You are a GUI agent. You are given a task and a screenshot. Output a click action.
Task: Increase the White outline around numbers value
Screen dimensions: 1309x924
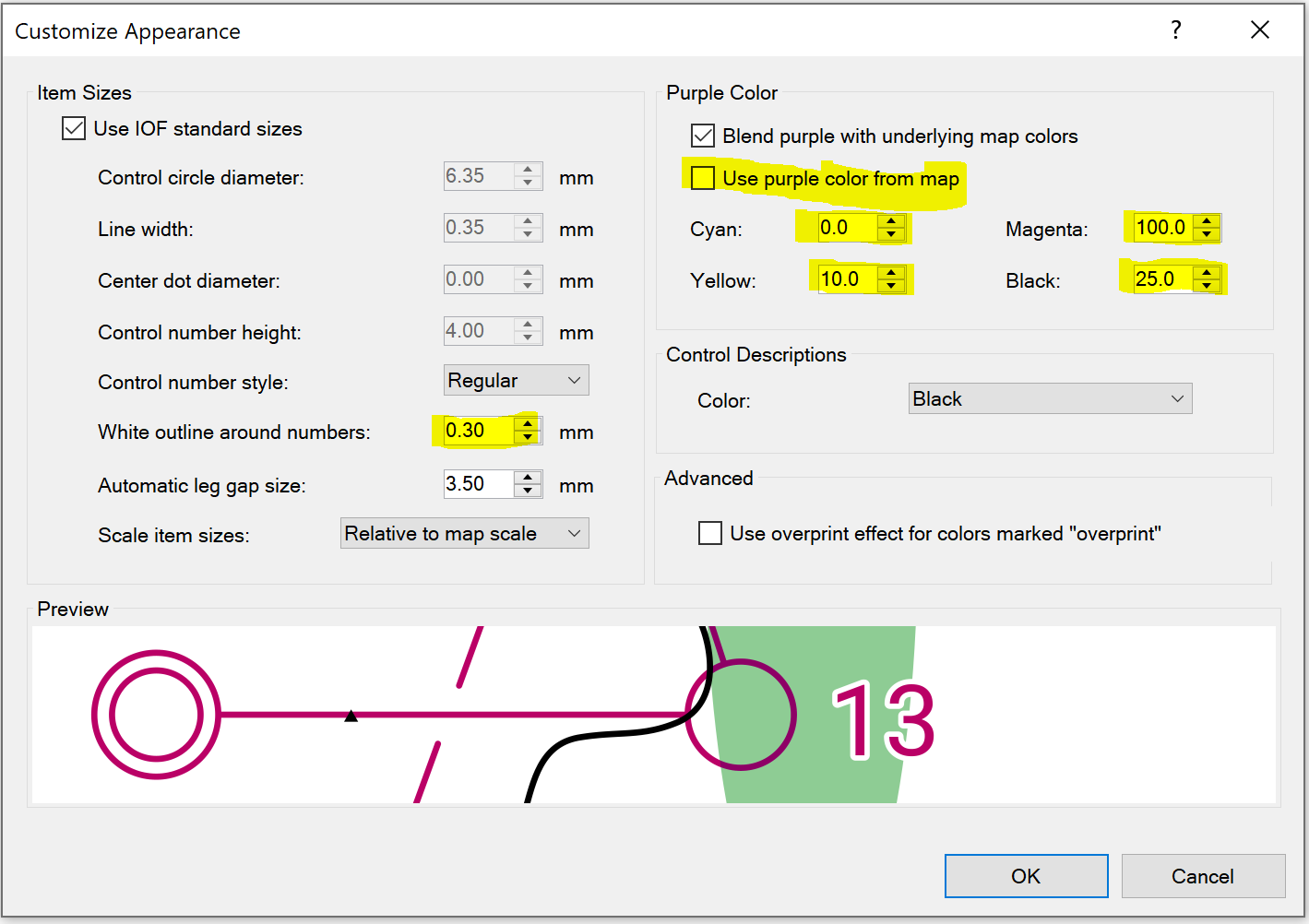528,424
